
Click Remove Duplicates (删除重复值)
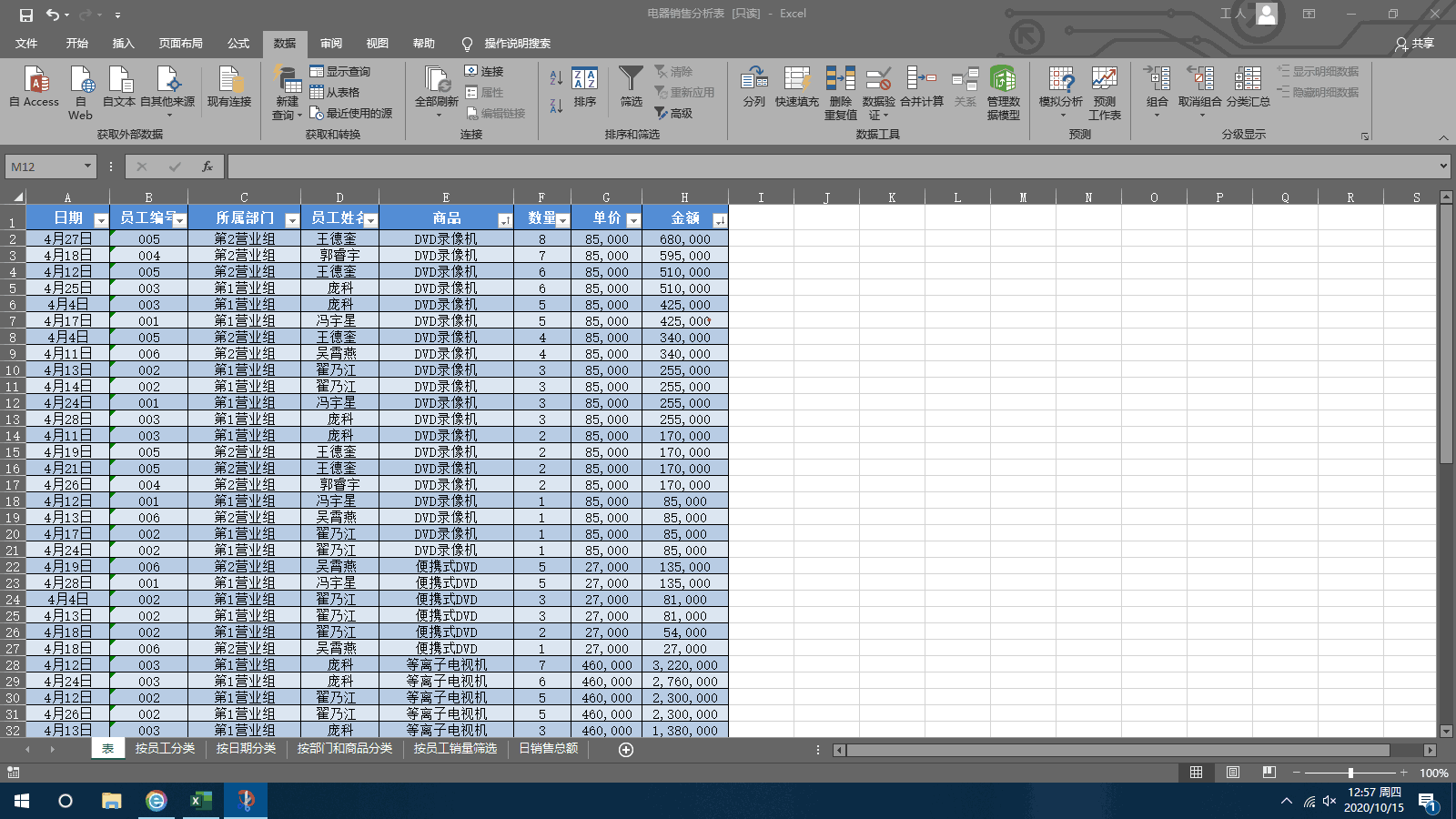[x=841, y=93]
